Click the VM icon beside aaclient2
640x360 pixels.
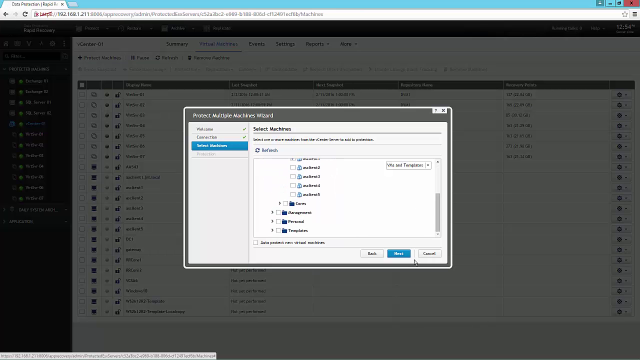(x=299, y=168)
